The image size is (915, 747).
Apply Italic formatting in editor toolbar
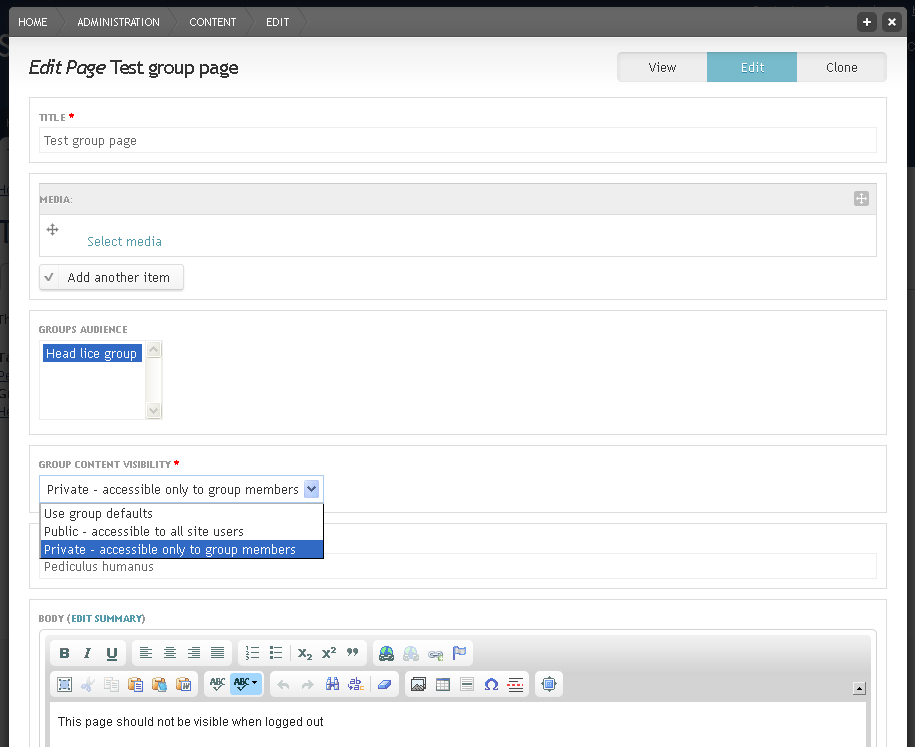click(x=88, y=653)
